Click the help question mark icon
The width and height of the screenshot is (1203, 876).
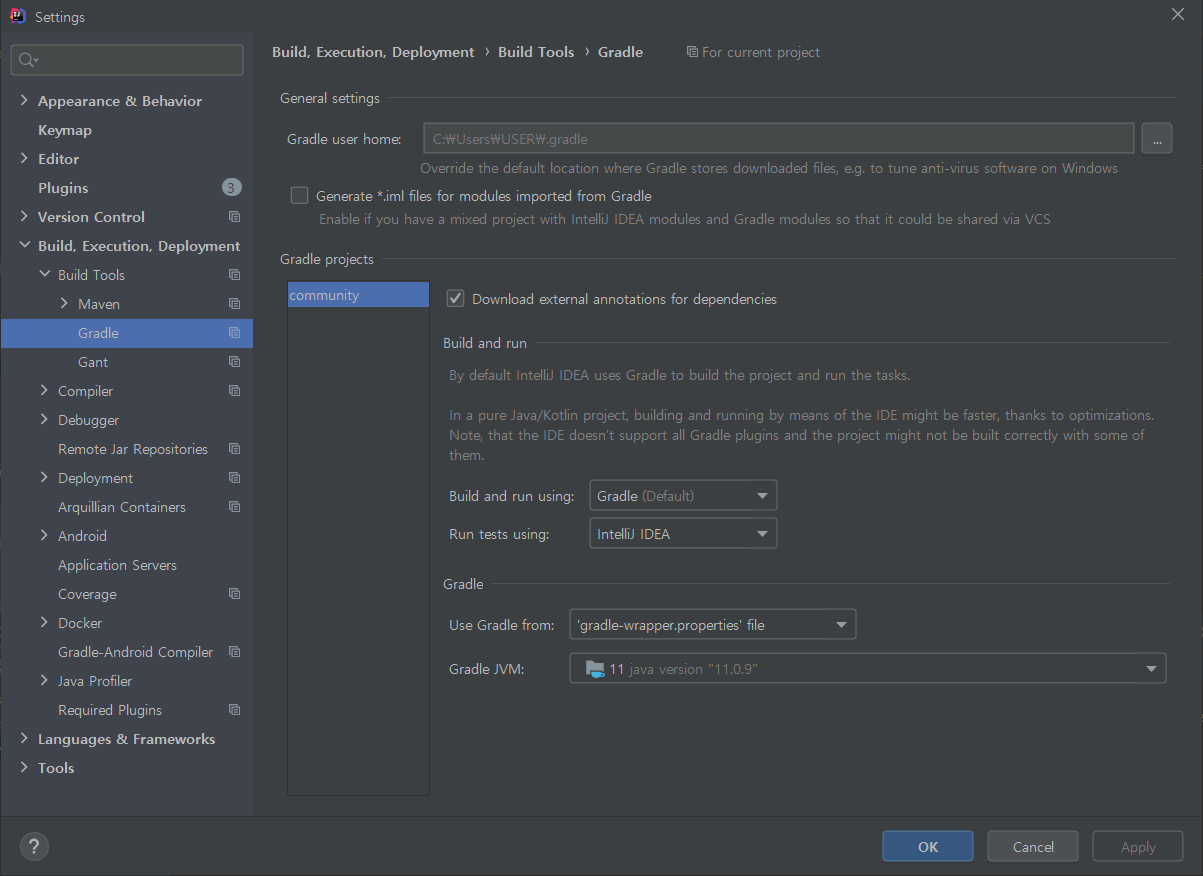[34, 846]
